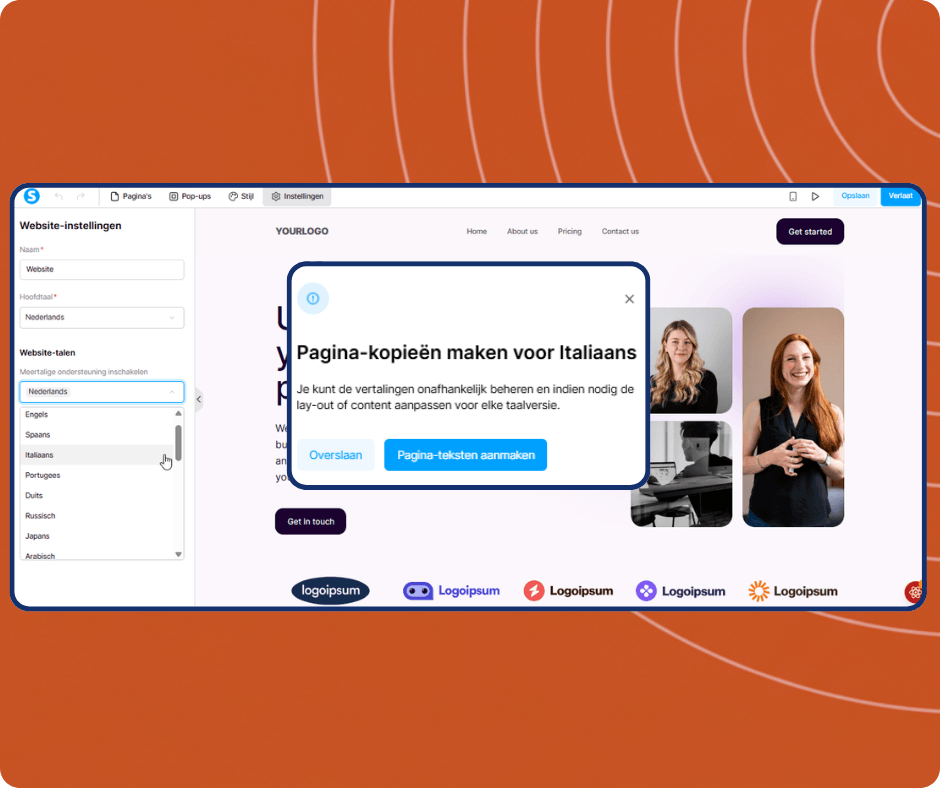Click the dialog info alert icon
940x788 pixels.
pos(313,298)
